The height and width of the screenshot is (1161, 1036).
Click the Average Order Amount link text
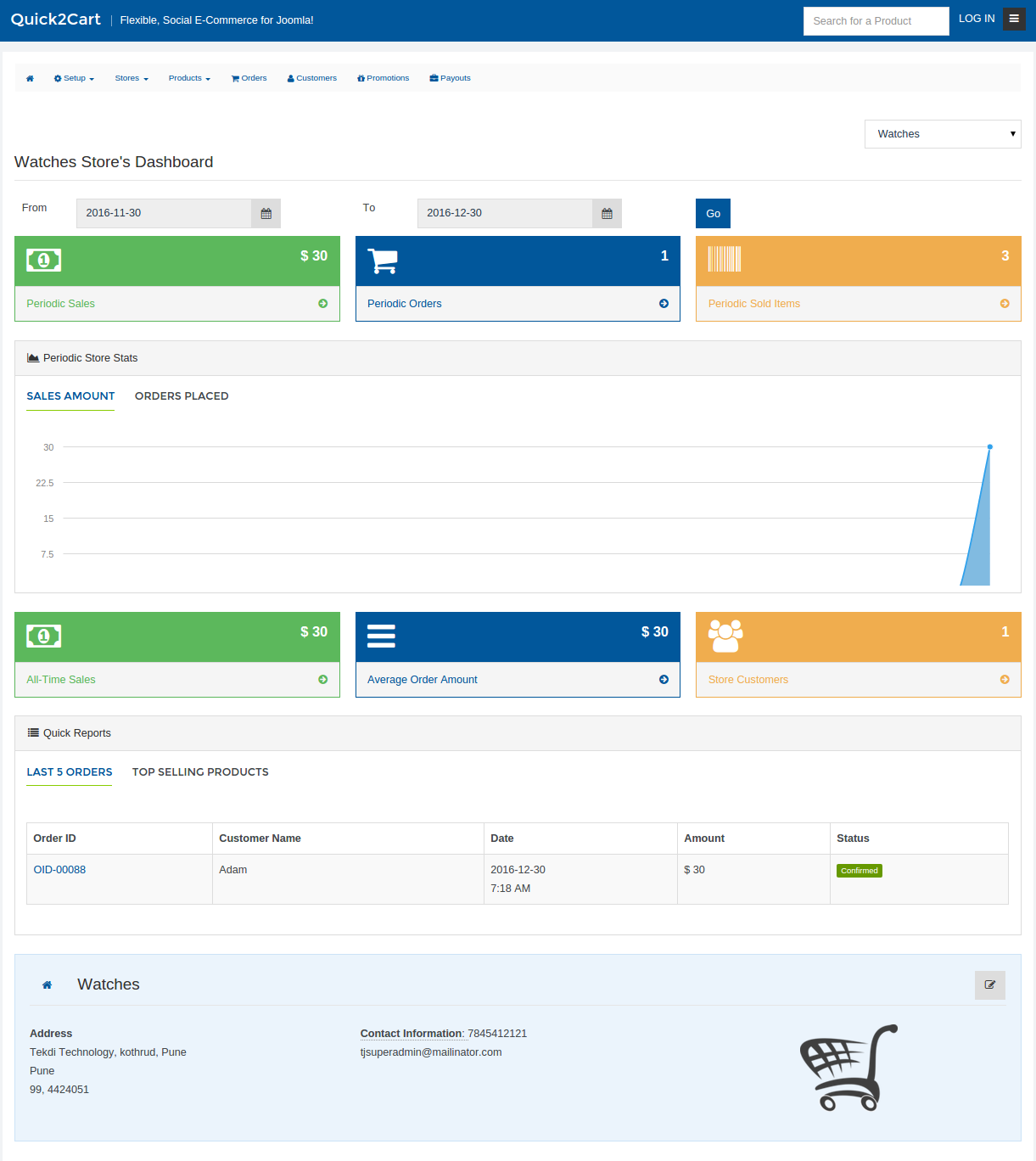point(423,680)
